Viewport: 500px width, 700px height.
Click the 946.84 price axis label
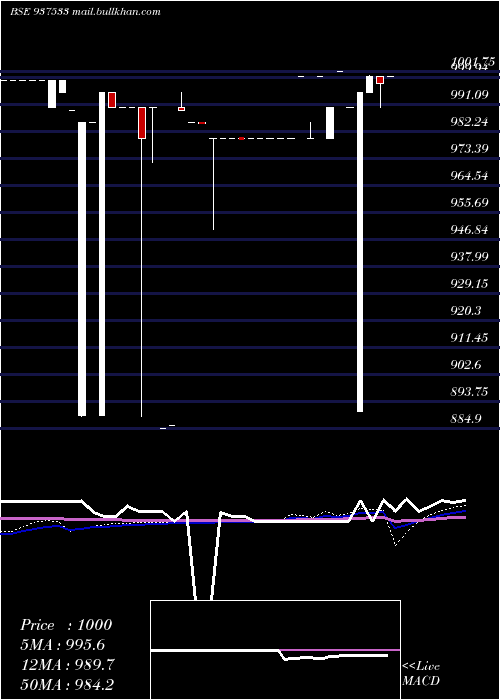coord(469,230)
